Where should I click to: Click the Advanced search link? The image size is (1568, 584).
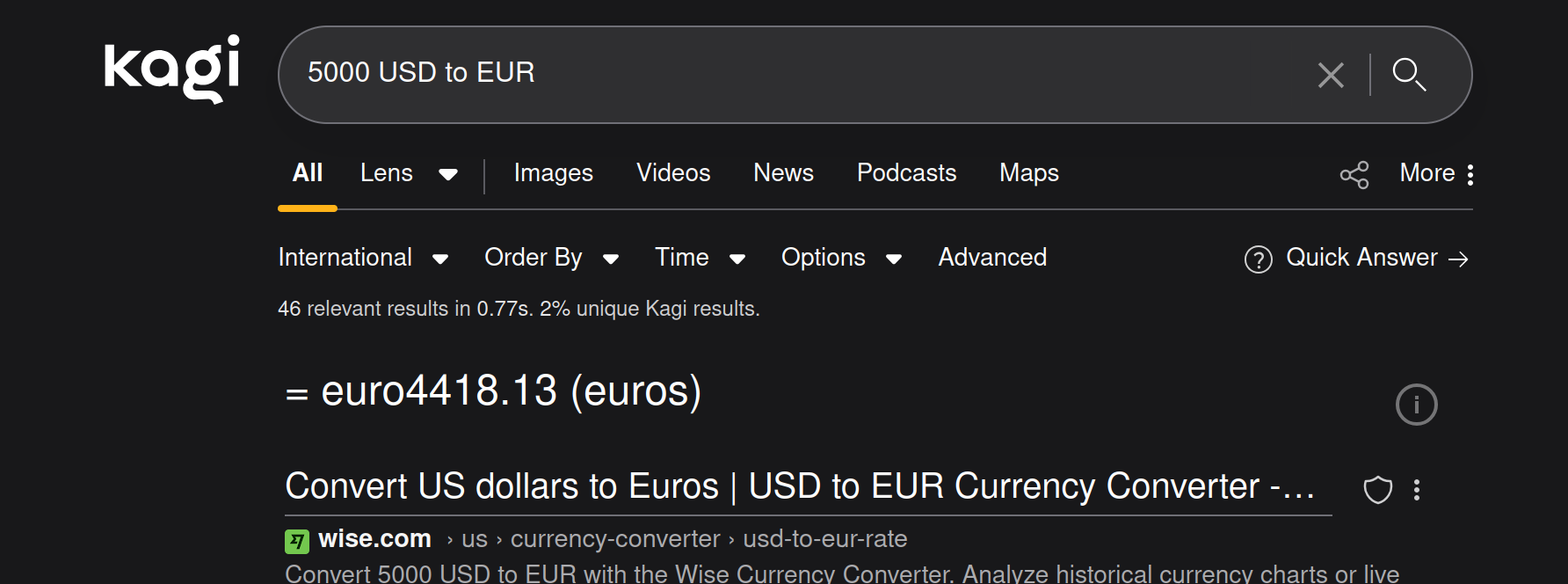coord(992,258)
